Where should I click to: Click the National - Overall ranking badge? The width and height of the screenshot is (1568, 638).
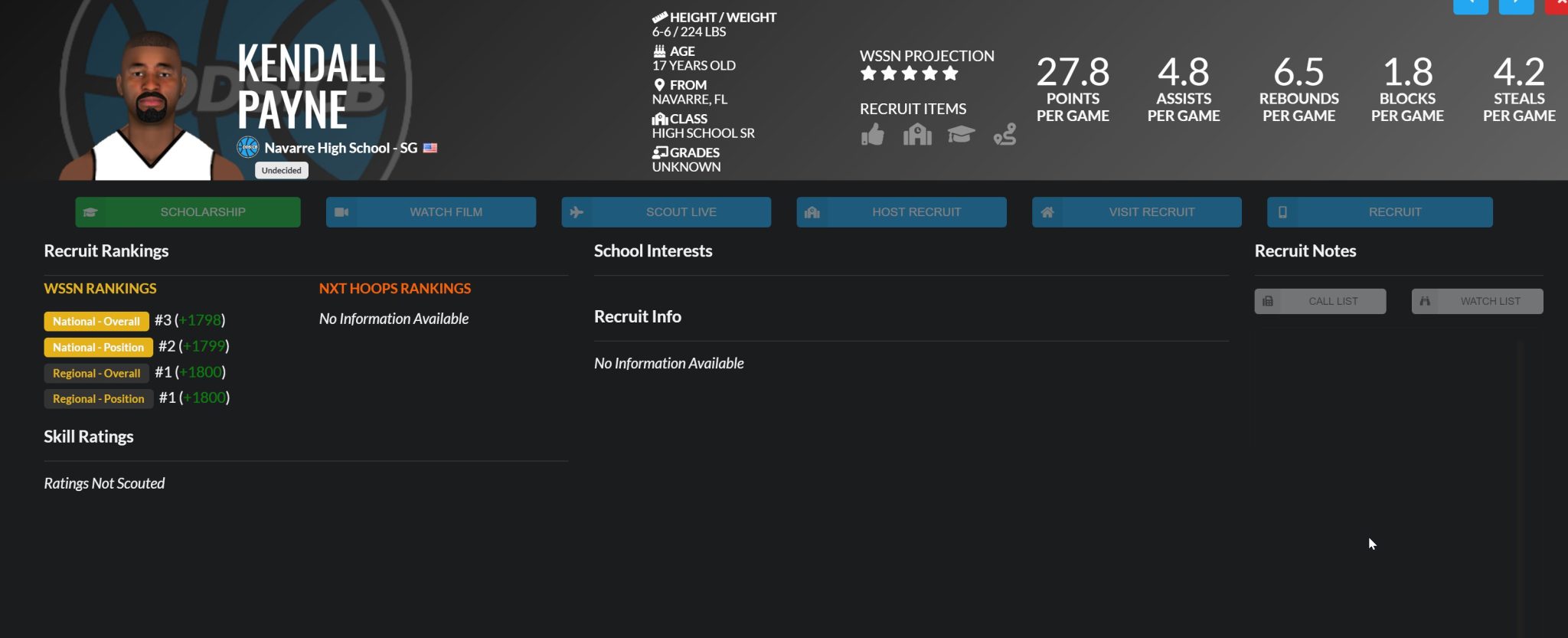tap(96, 322)
